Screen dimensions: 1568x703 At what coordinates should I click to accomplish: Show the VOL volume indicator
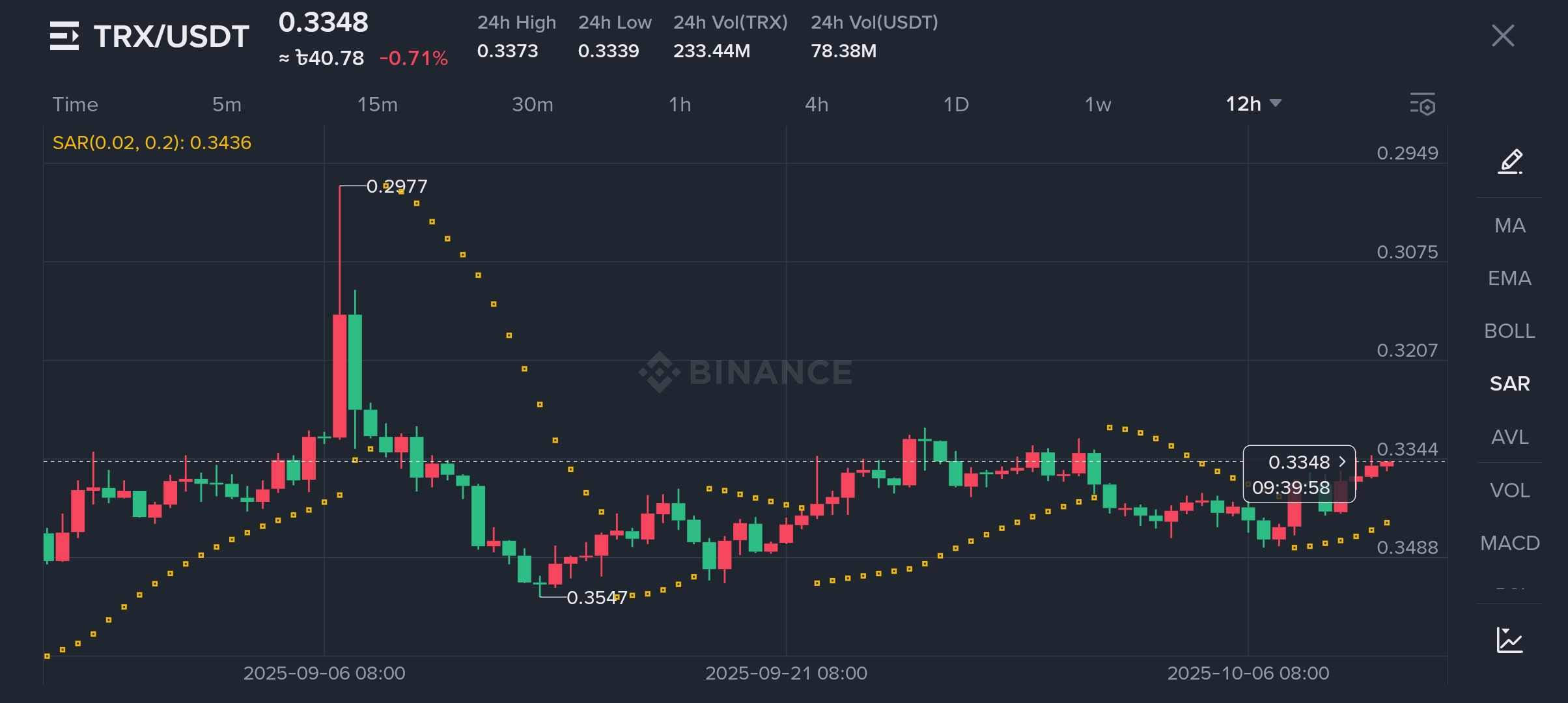(x=1509, y=490)
